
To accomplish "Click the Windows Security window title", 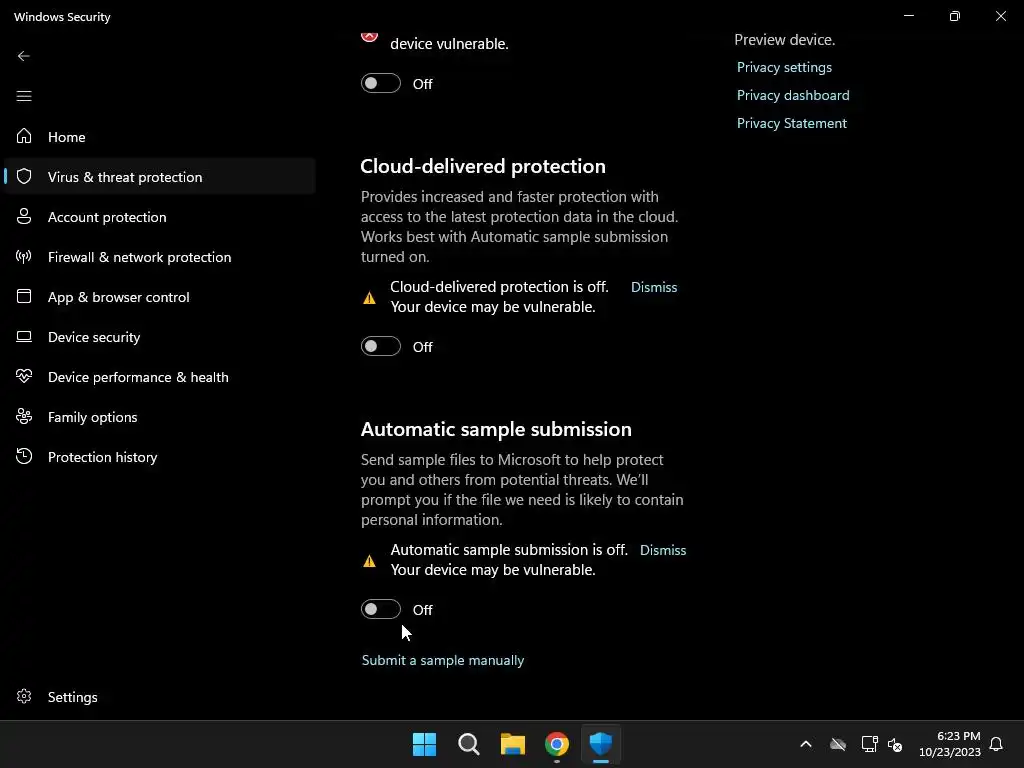I will coord(62,17).
